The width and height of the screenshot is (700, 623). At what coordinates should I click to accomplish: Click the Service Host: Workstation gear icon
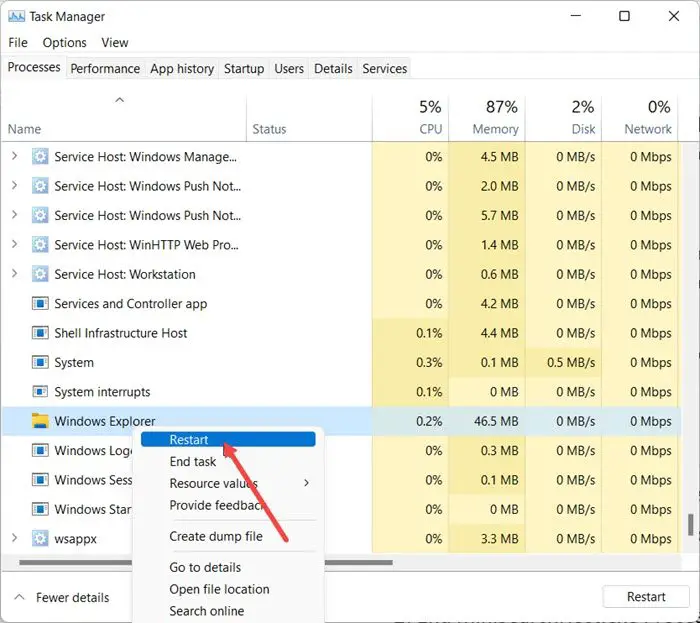[x=40, y=274]
